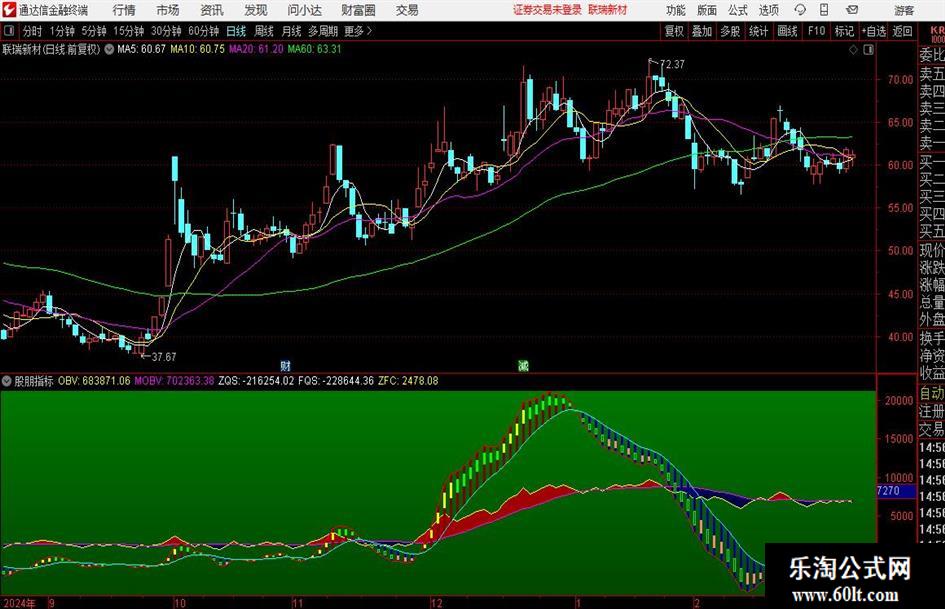Switch to the 60分钟 period tab
945x609 pixels.
click(x=204, y=31)
